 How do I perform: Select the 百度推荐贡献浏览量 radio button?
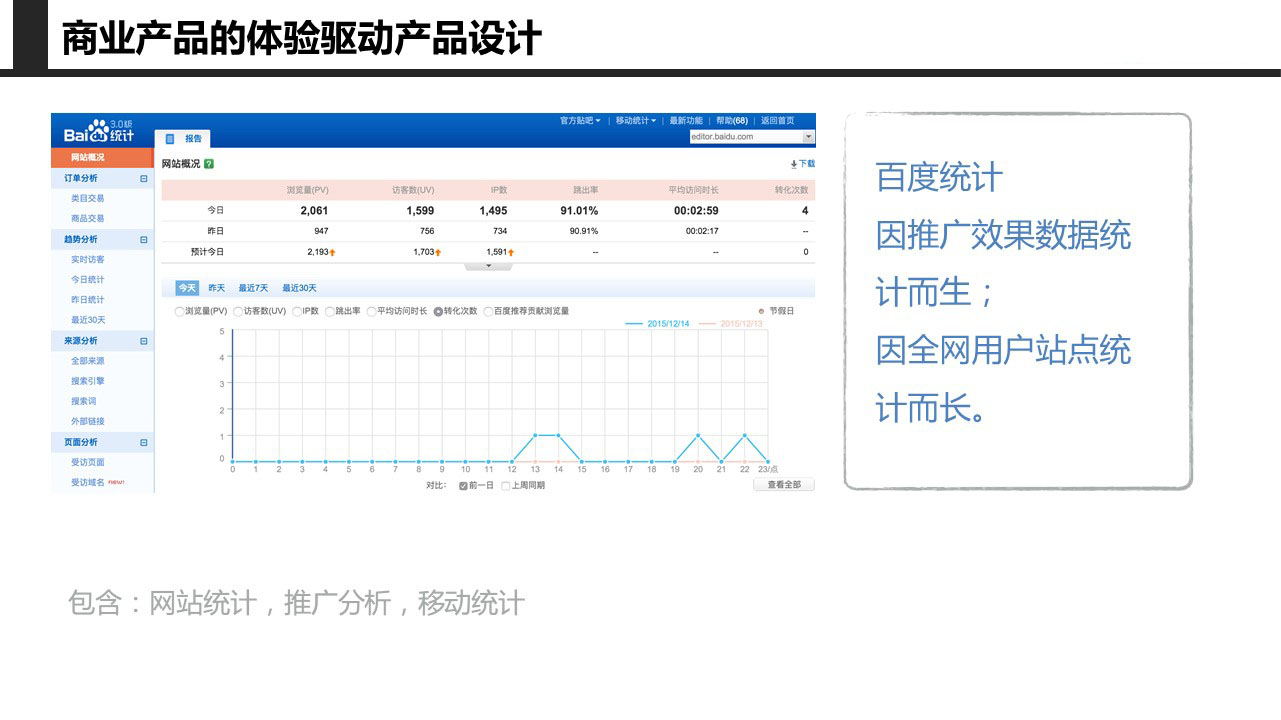tap(488, 312)
